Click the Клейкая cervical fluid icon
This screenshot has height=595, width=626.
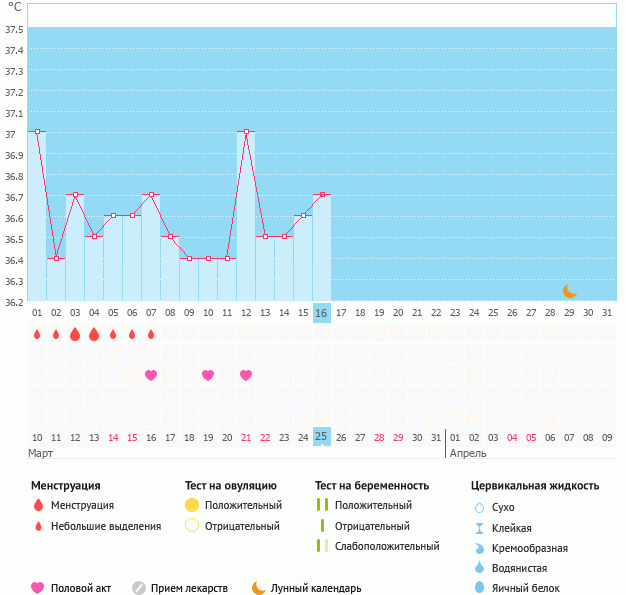[479, 528]
